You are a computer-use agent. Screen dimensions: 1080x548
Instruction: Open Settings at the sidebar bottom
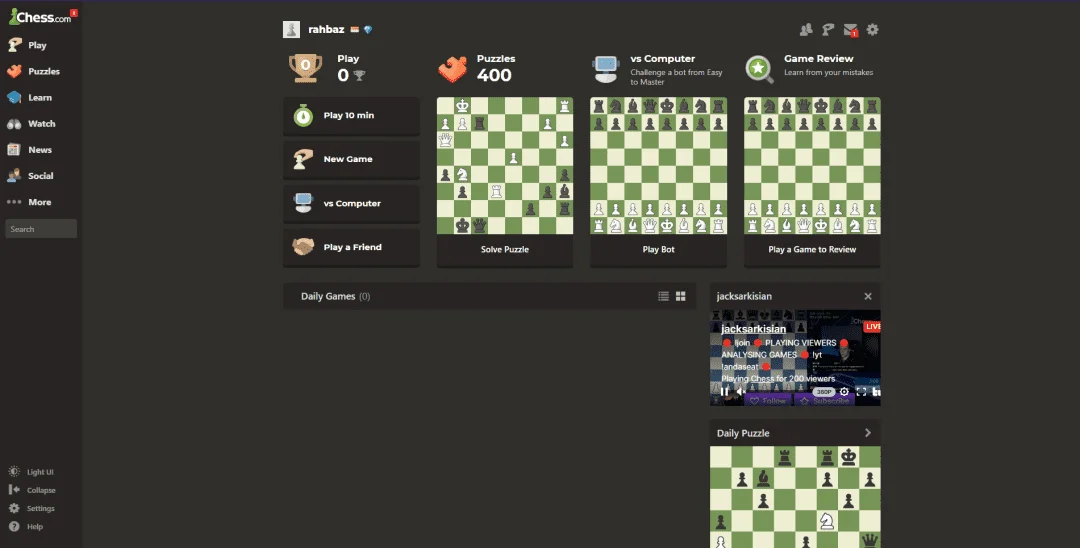(x=32, y=508)
